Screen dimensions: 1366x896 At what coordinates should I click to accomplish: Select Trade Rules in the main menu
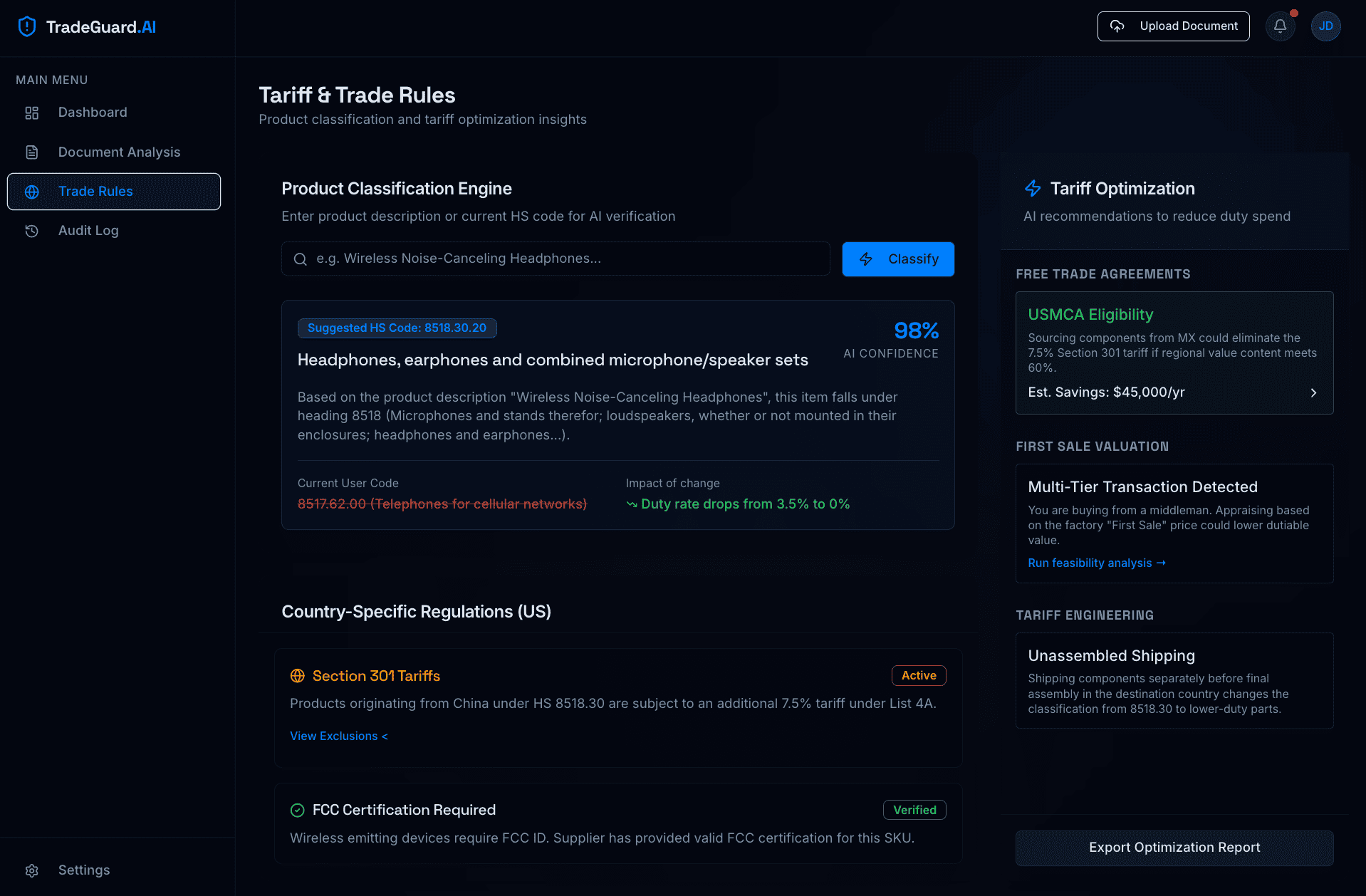click(114, 192)
